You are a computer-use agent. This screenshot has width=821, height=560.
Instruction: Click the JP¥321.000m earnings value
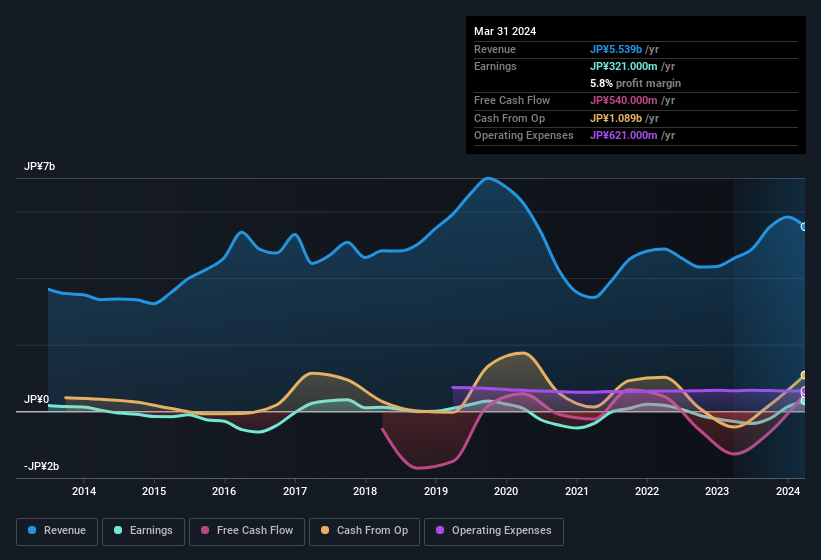coord(624,66)
